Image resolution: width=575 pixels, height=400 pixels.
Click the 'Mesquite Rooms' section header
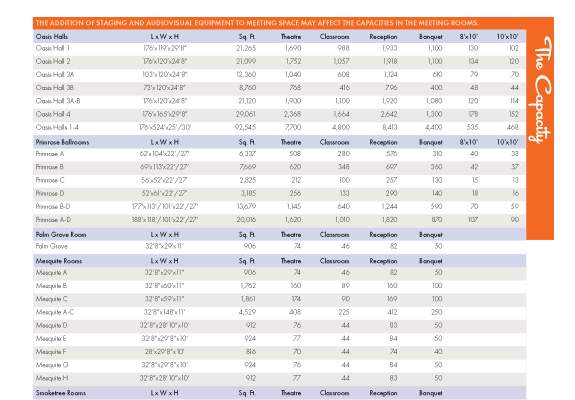tap(59, 261)
